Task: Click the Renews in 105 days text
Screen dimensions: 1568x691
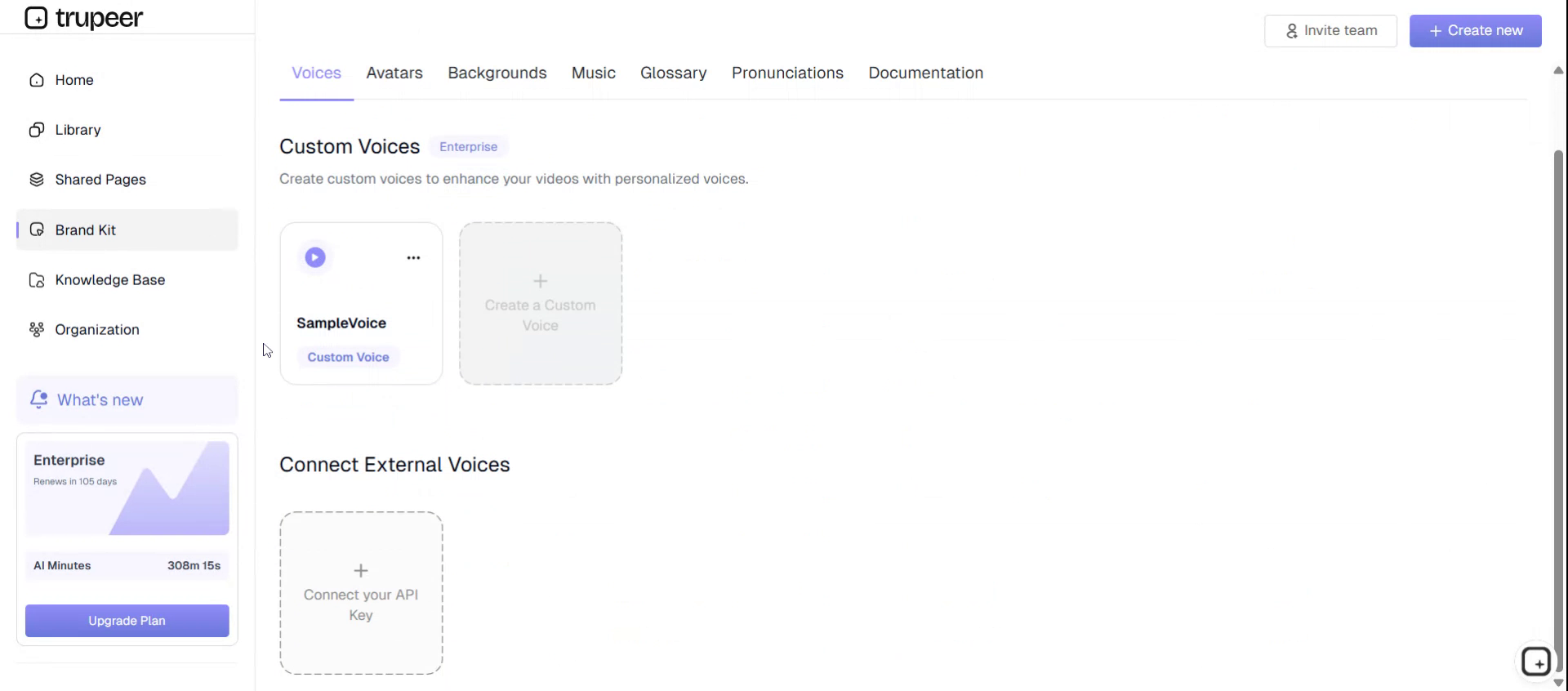Action: [75, 482]
